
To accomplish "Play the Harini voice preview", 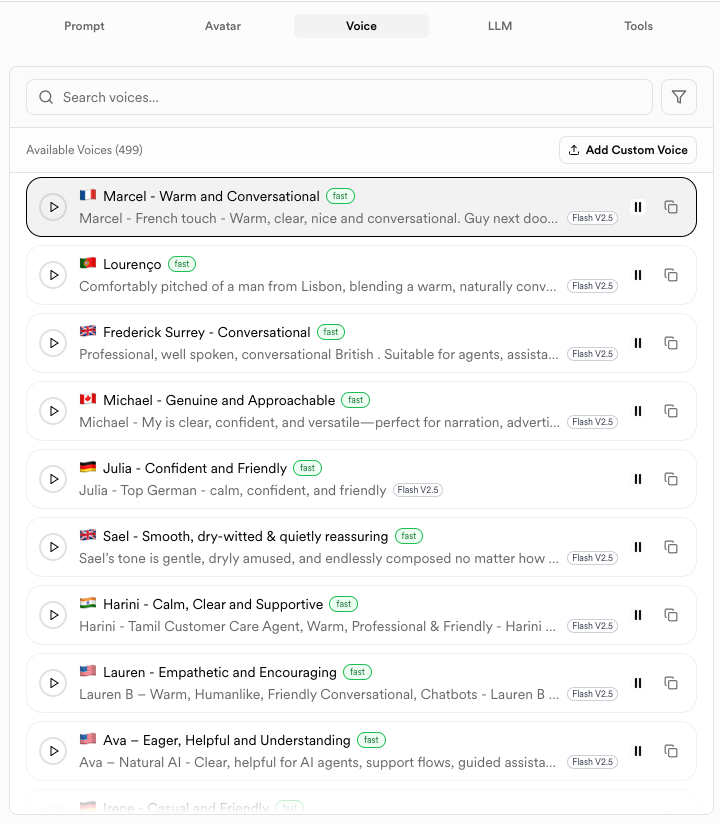I will pyautogui.click(x=53, y=615).
